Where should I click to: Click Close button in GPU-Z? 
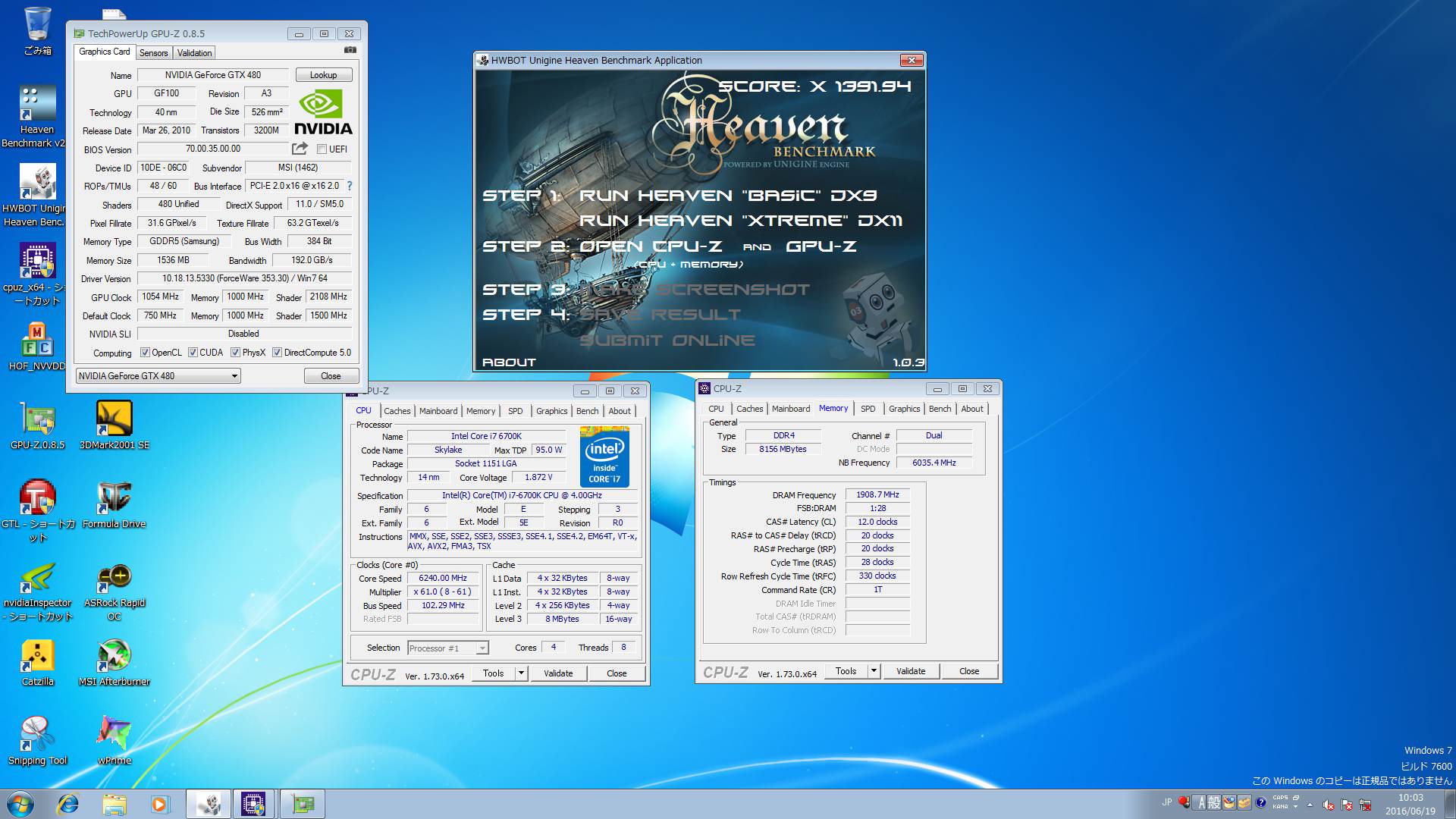[331, 376]
